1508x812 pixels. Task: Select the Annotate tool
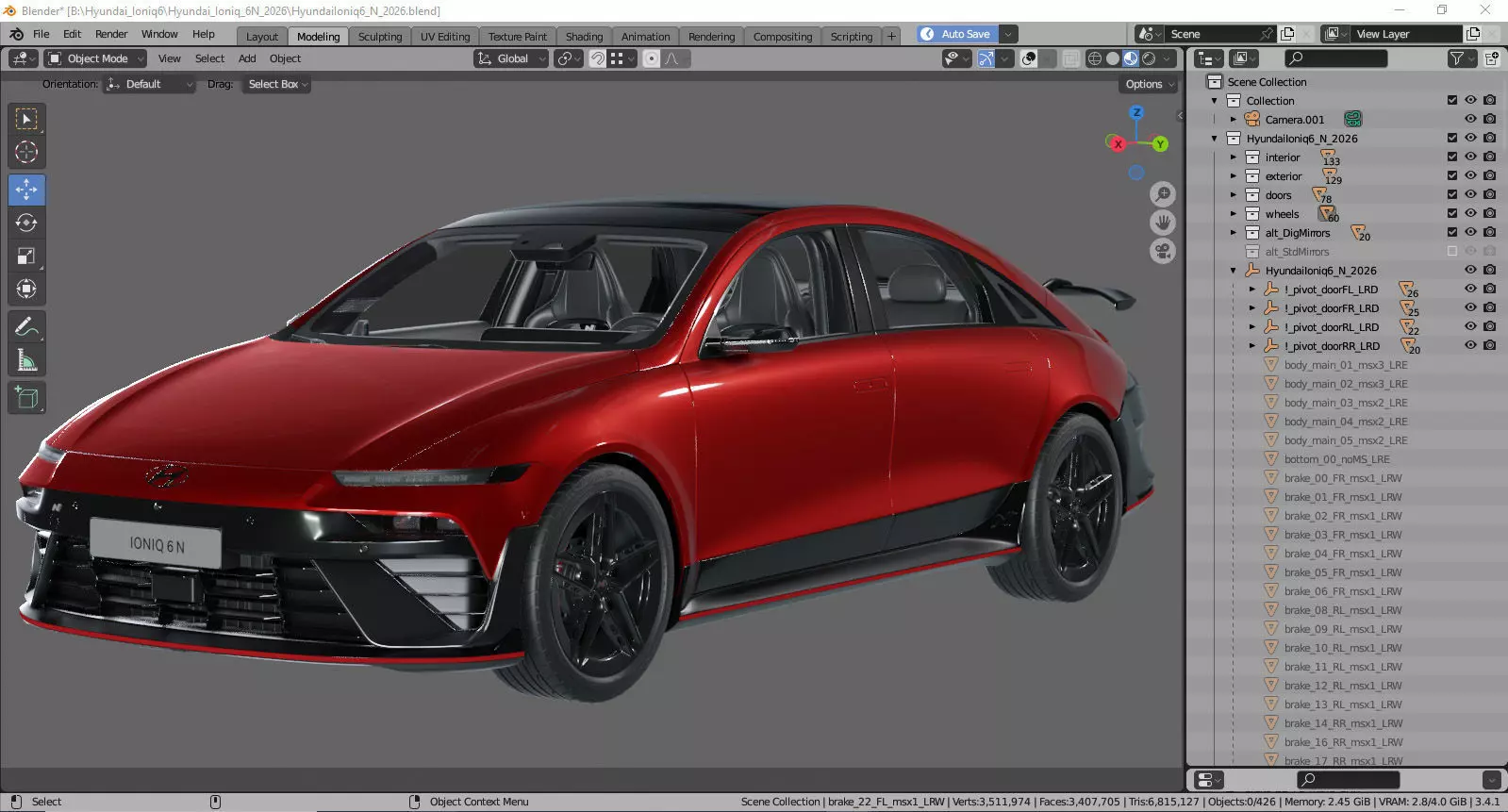click(x=26, y=327)
